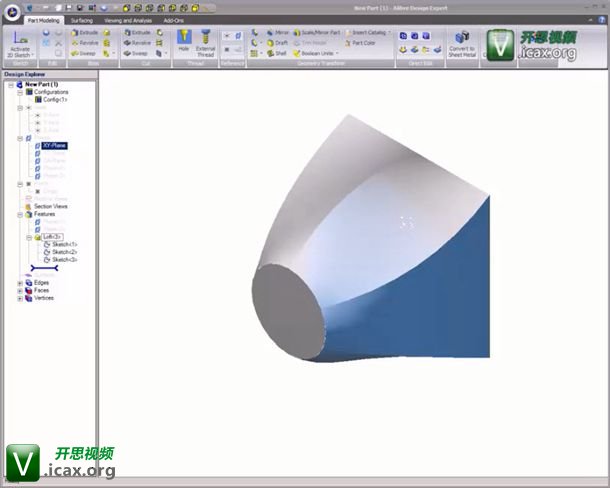Click the first blue Direct Edit icon
The image size is (610, 488).
(403, 36)
